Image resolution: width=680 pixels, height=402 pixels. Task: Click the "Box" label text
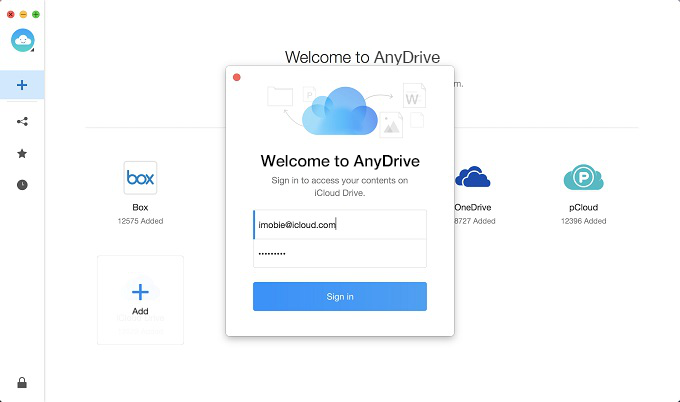(x=140, y=207)
